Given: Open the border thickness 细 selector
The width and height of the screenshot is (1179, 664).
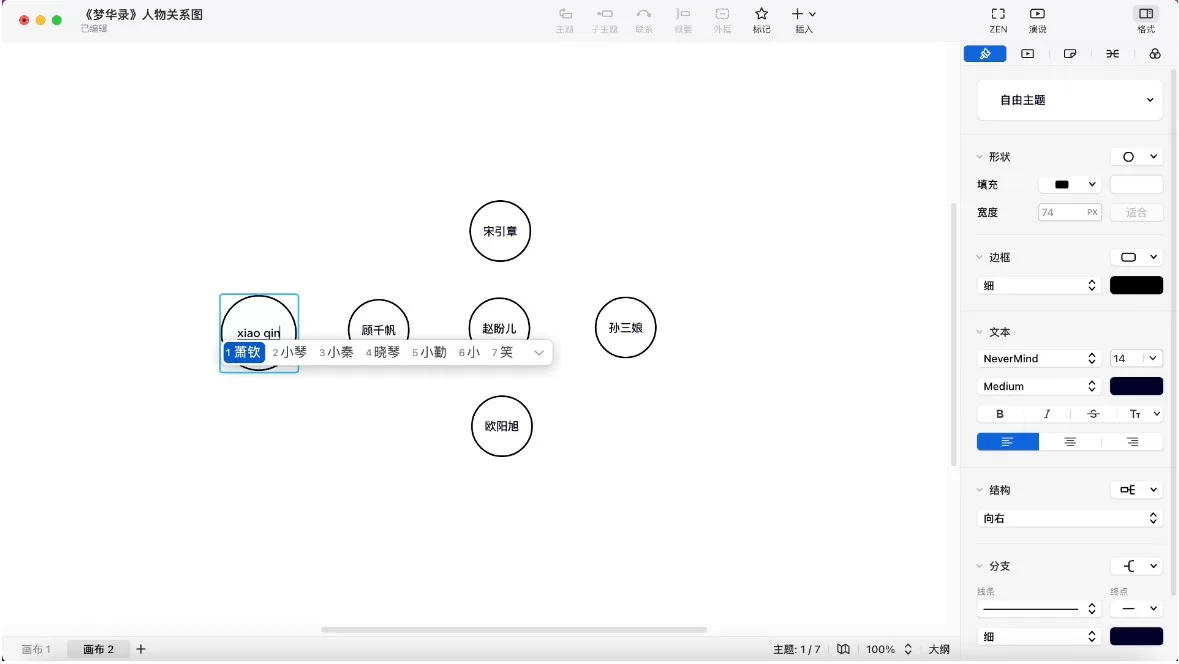Looking at the screenshot, I should pos(1039,286).
